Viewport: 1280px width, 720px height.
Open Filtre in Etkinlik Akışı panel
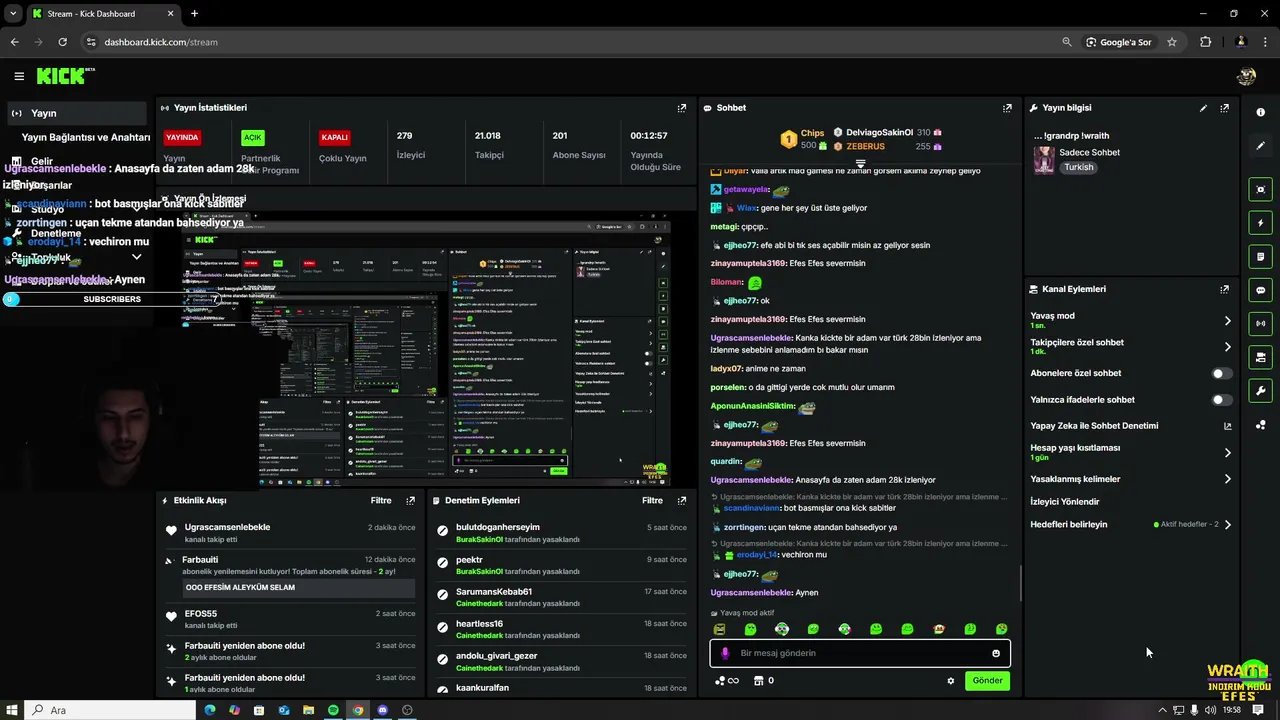click(381, 500)
